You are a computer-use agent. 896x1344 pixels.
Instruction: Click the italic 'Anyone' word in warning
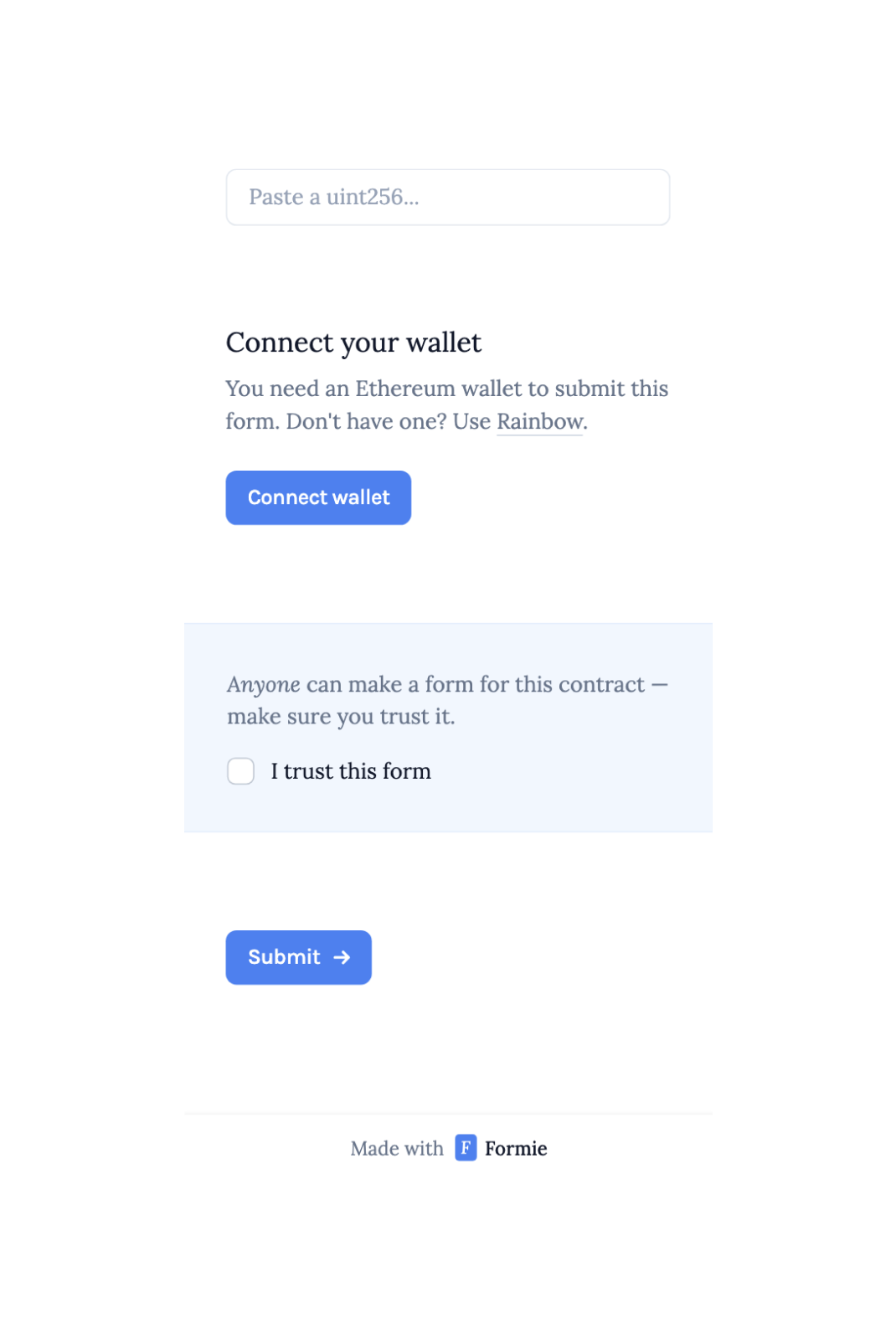(x=264, y=685)
